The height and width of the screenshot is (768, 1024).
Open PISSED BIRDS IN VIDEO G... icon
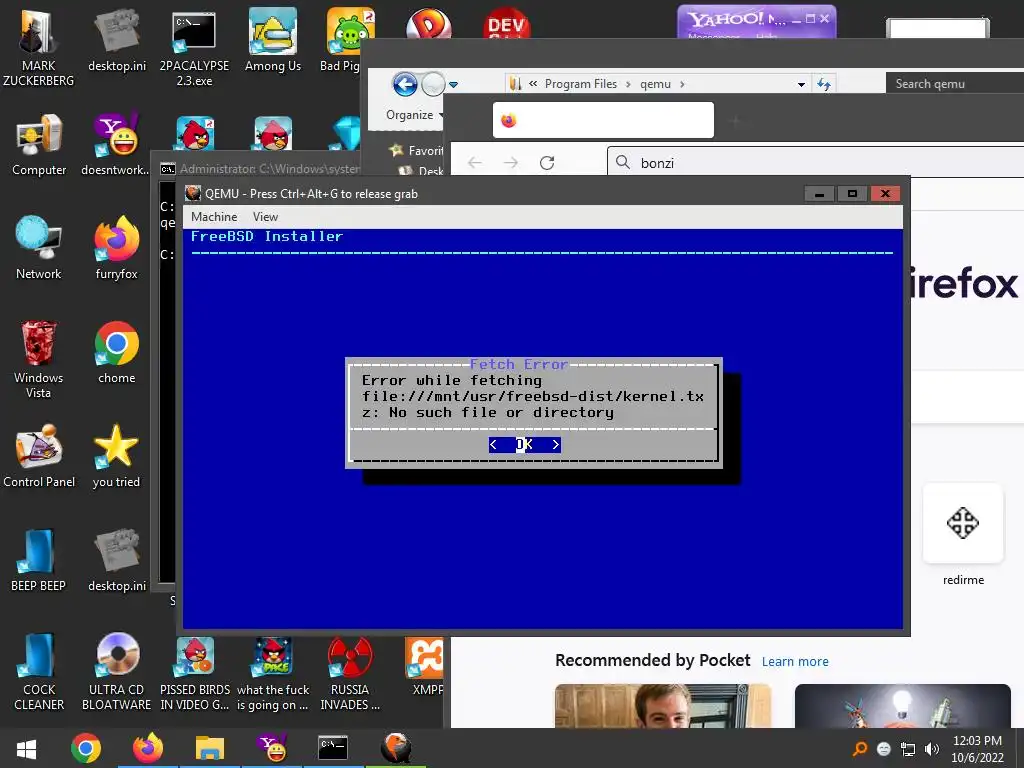coord(195,673)
